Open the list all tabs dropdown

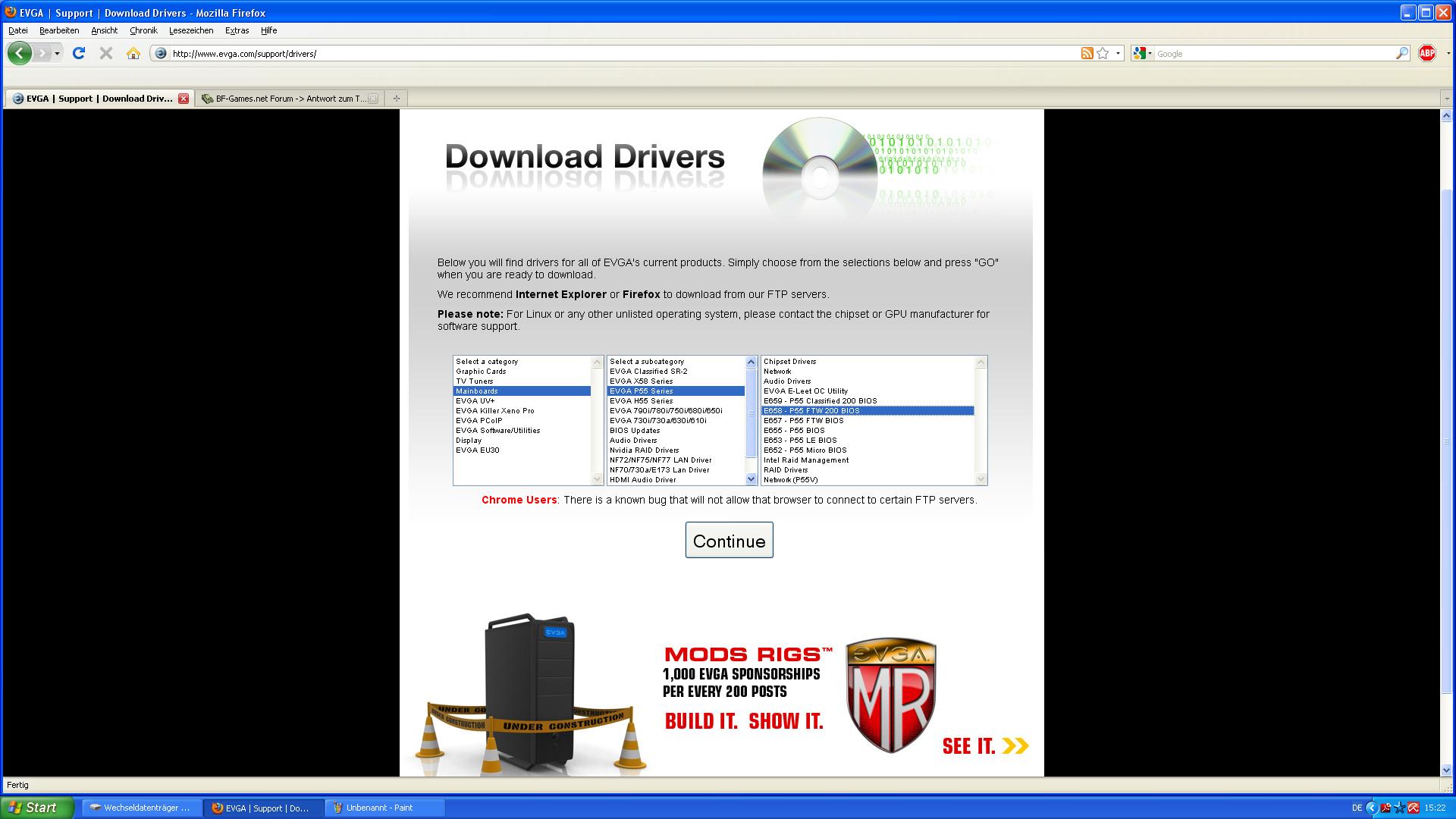pos(1446,99)
